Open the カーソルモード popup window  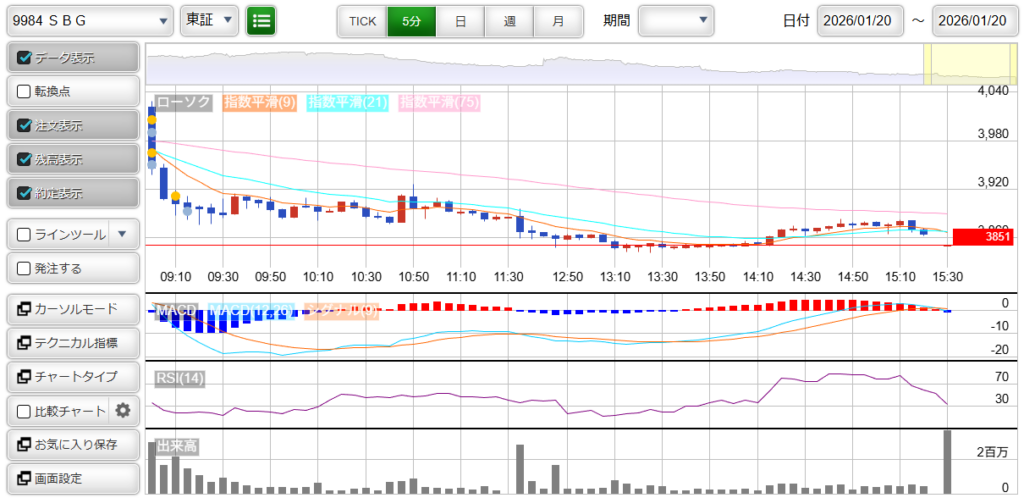click(71, 308)
